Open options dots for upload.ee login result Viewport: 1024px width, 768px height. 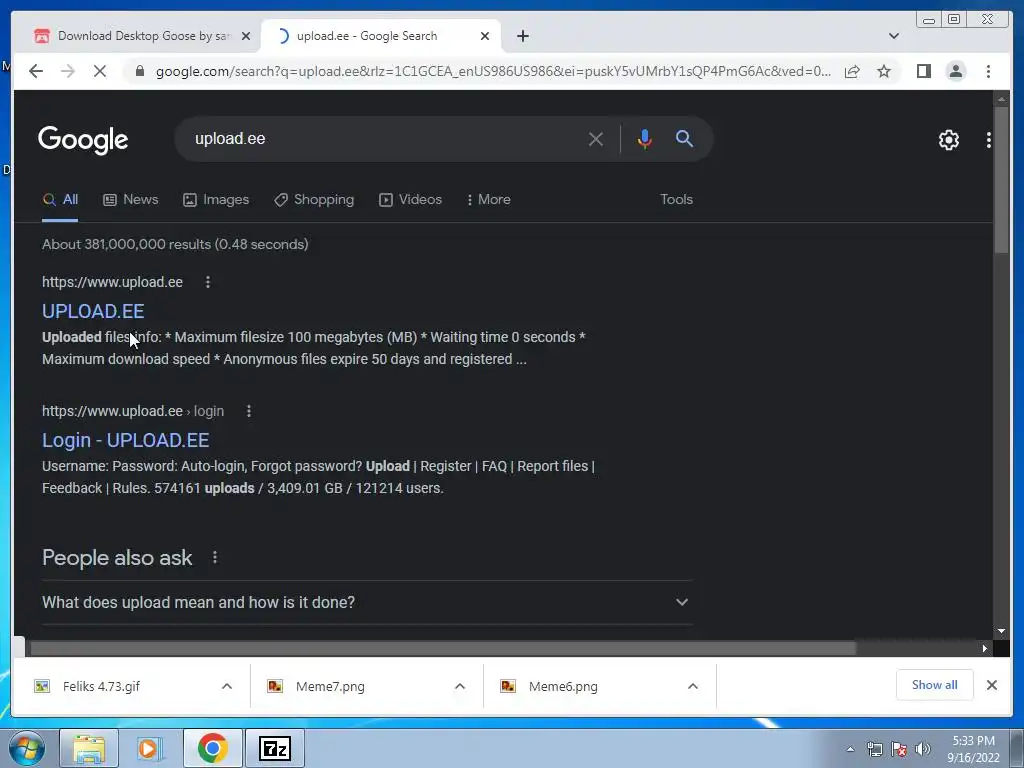(x=249, y=411)
